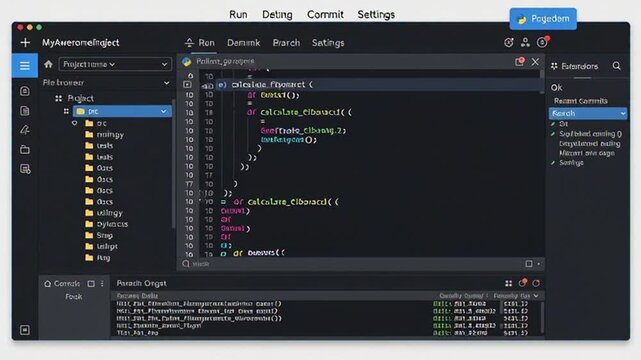Open the notification icon with red badge
The width and height of the screenshot is (641, 360).
(x=542, y=42)
